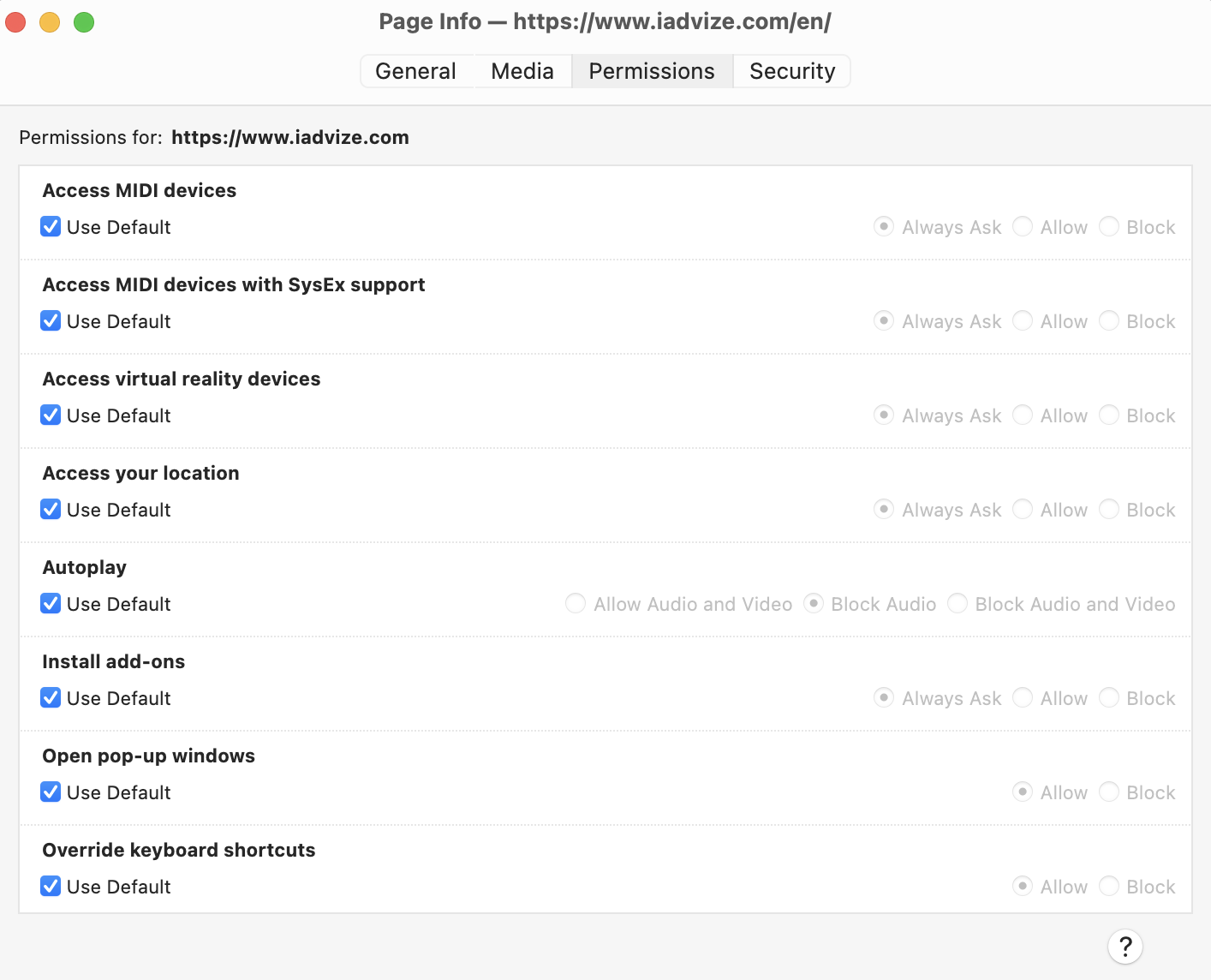Choose Block Audio and Video for Autoplay
The image size is (1211, 980).
(957, 603)
